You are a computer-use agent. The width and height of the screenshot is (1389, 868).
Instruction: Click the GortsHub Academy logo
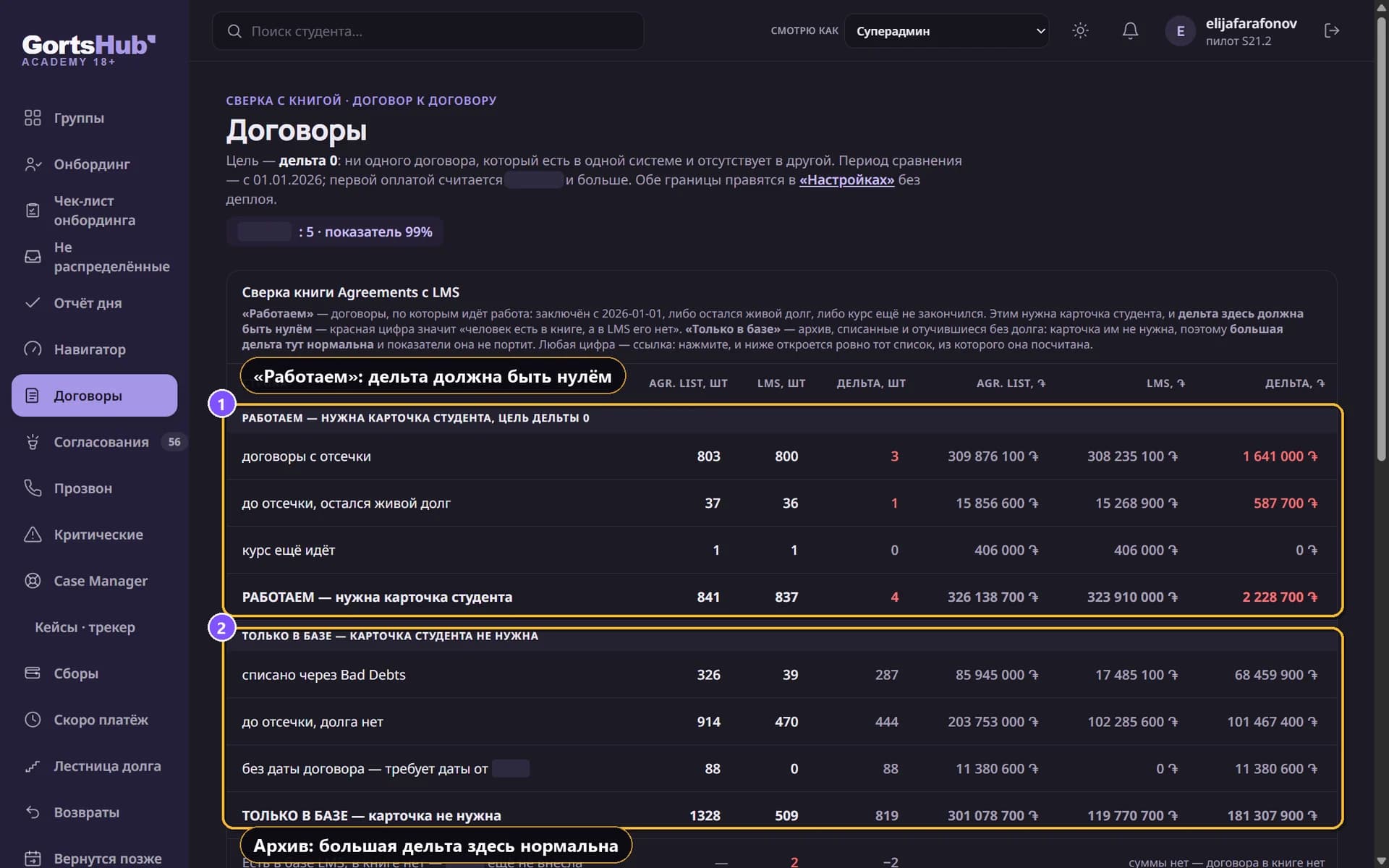(88, 51)
